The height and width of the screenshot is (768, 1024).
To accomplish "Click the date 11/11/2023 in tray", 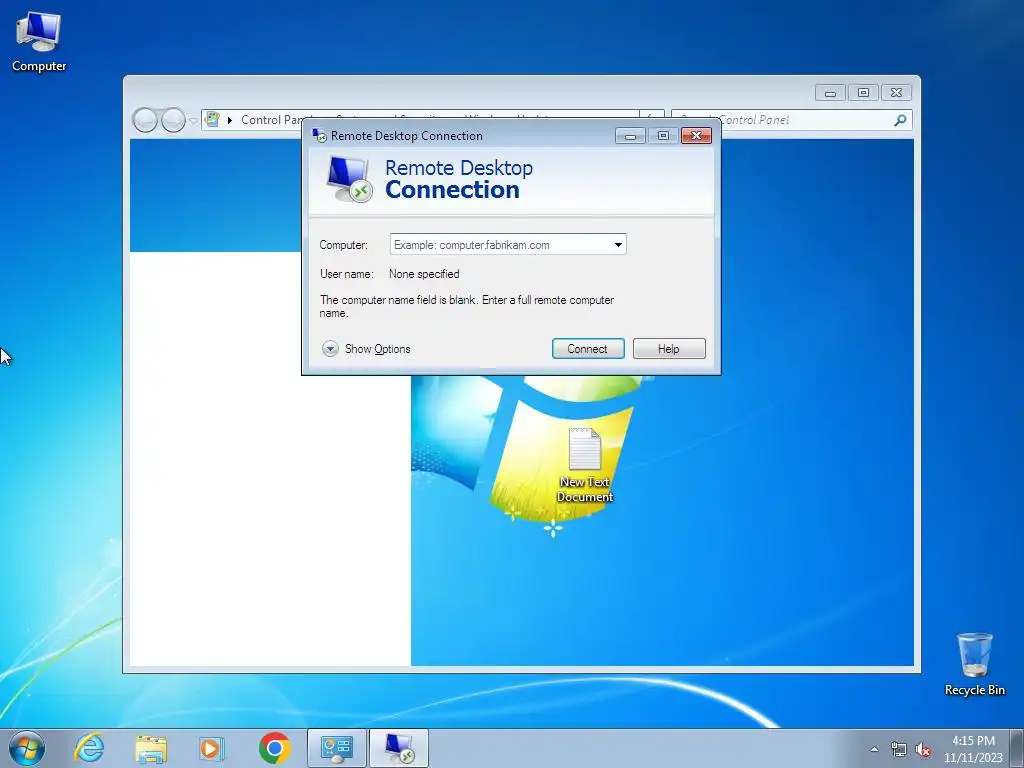I will coord(973,758).
